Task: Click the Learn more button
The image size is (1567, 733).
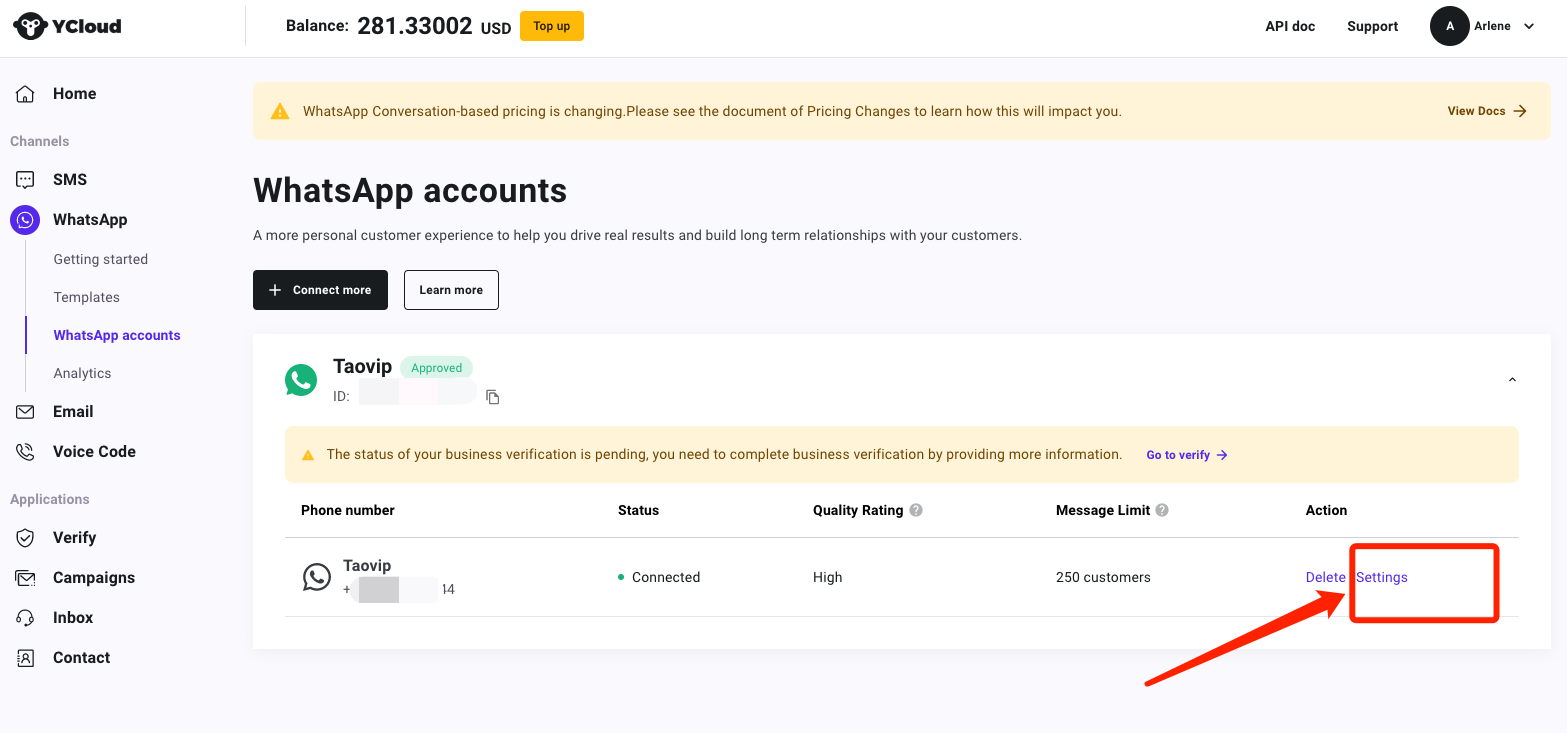Action: pyautogui.click(x=451, y=290)
